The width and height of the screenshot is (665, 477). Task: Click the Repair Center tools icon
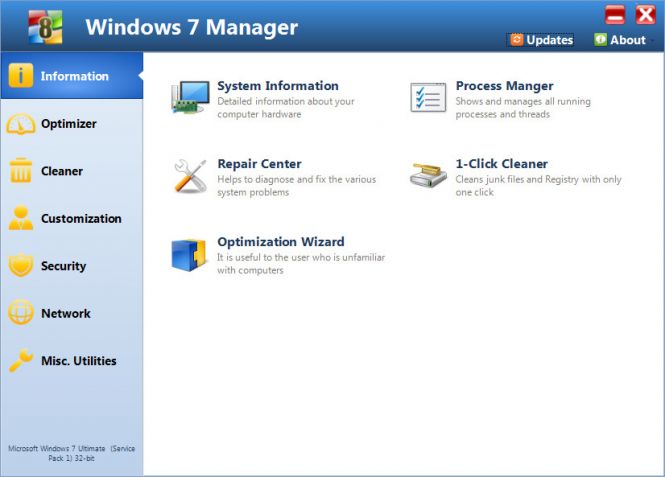[x=190, y=176]
